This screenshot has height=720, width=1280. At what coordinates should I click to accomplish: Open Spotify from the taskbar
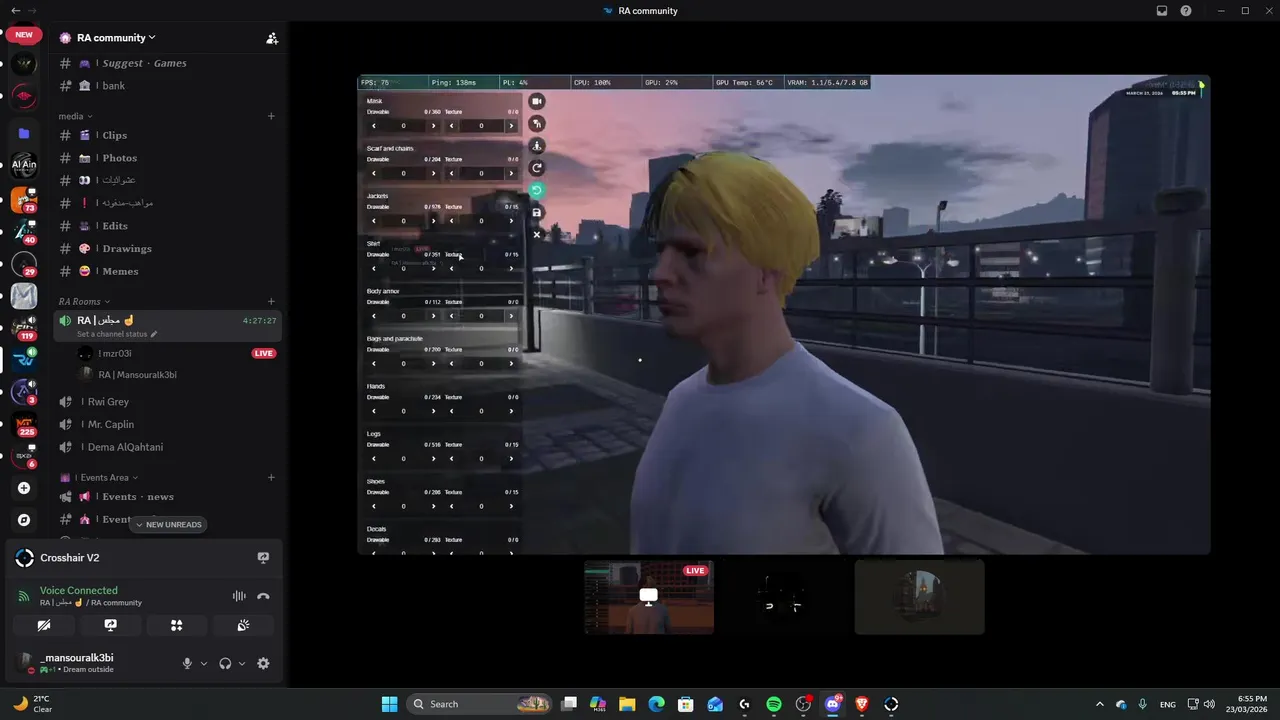coord(774,704)
